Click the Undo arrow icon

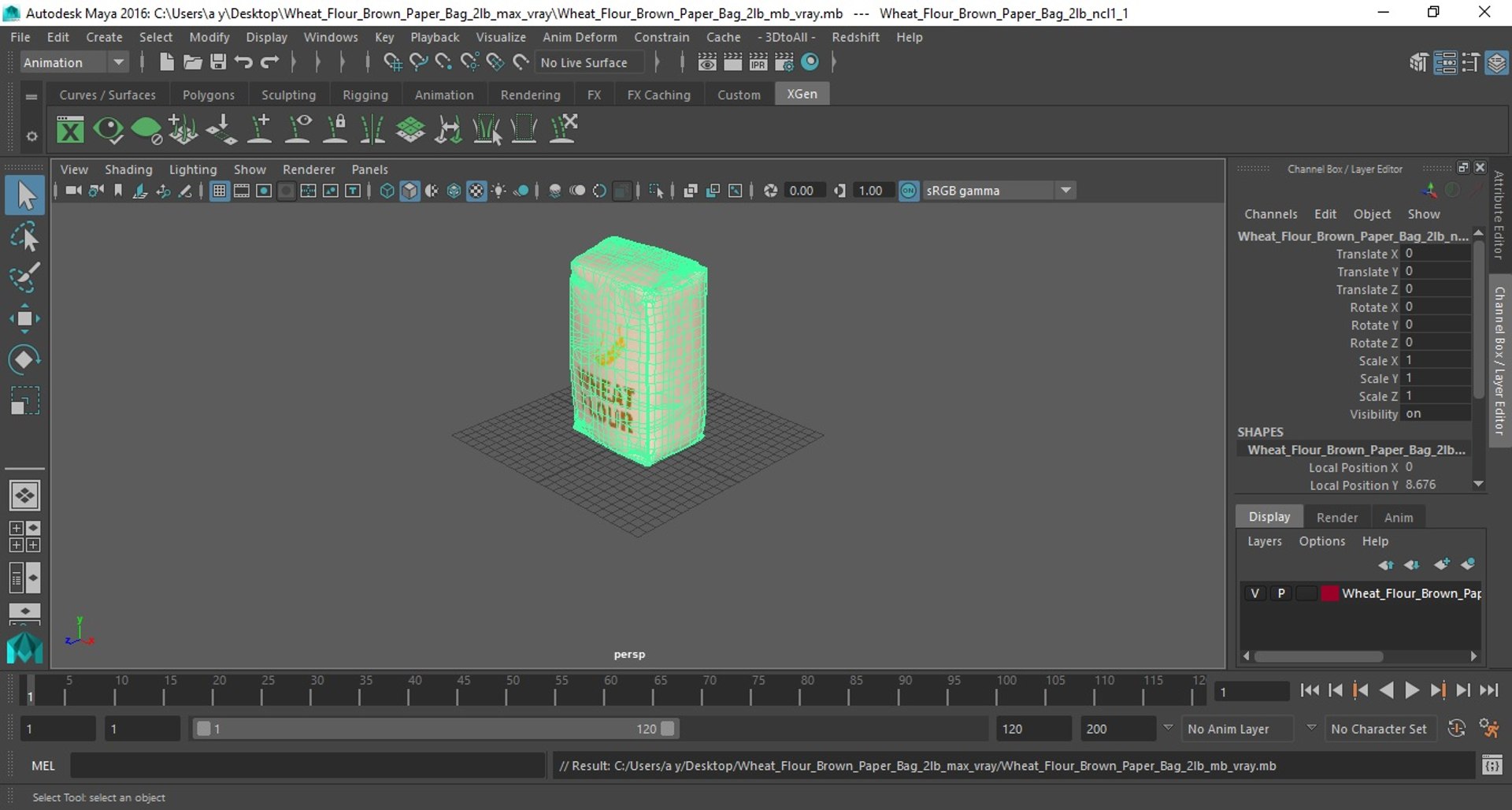point(244,62)
